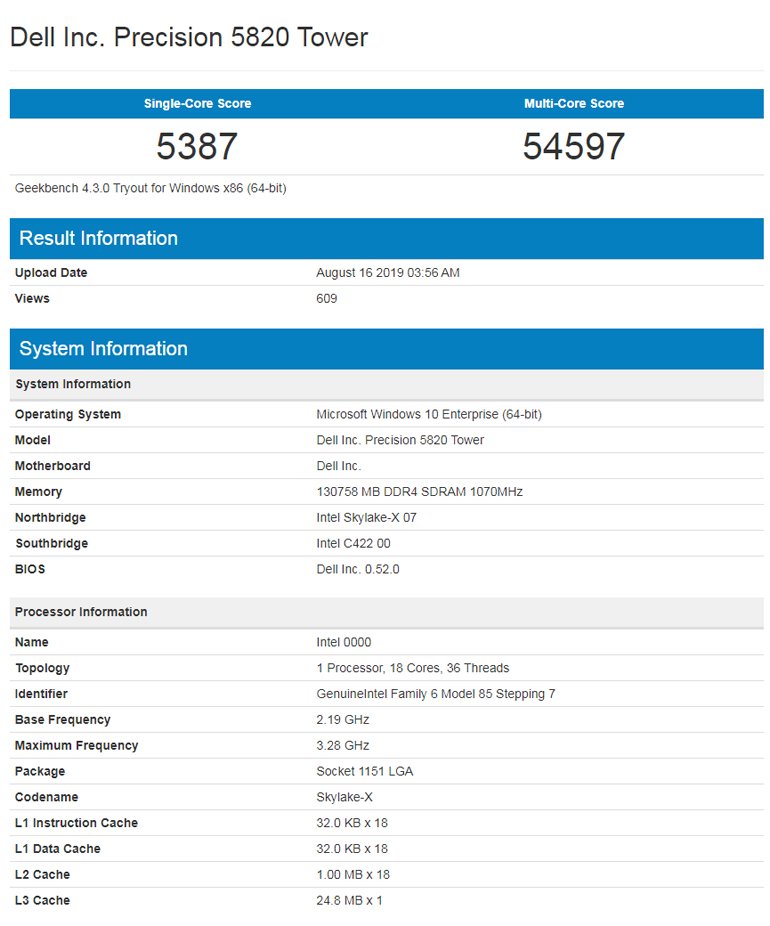
Task: Click the Processor Information subheading
Action: coord(81,612)
